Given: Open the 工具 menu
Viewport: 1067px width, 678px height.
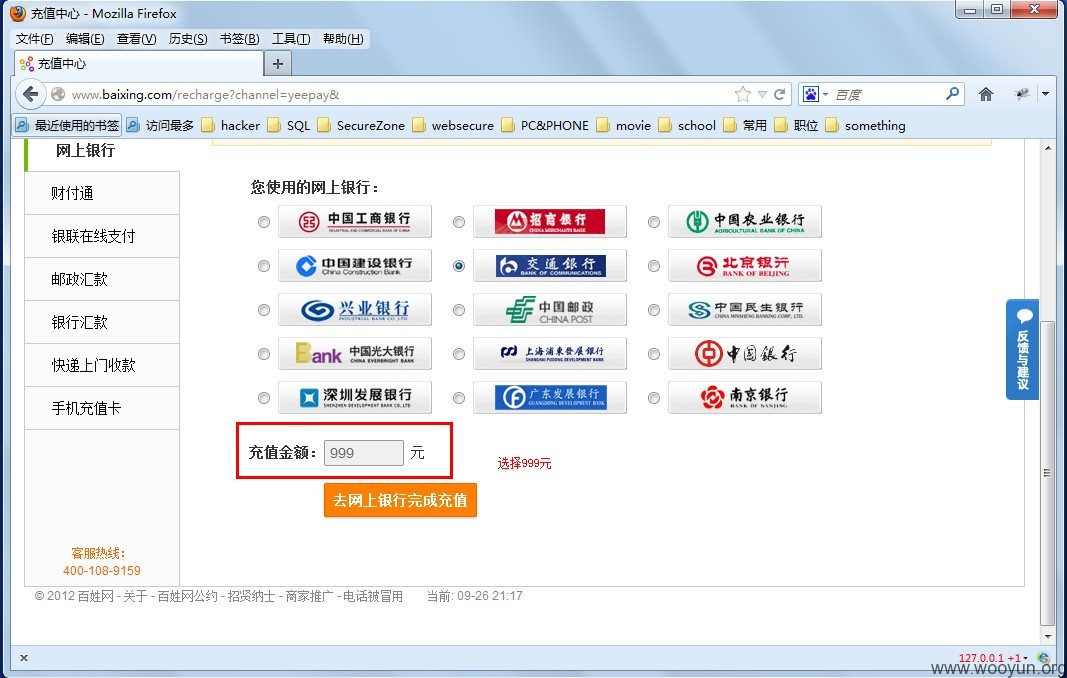Looking at the screenshot, I should point(291,39).
